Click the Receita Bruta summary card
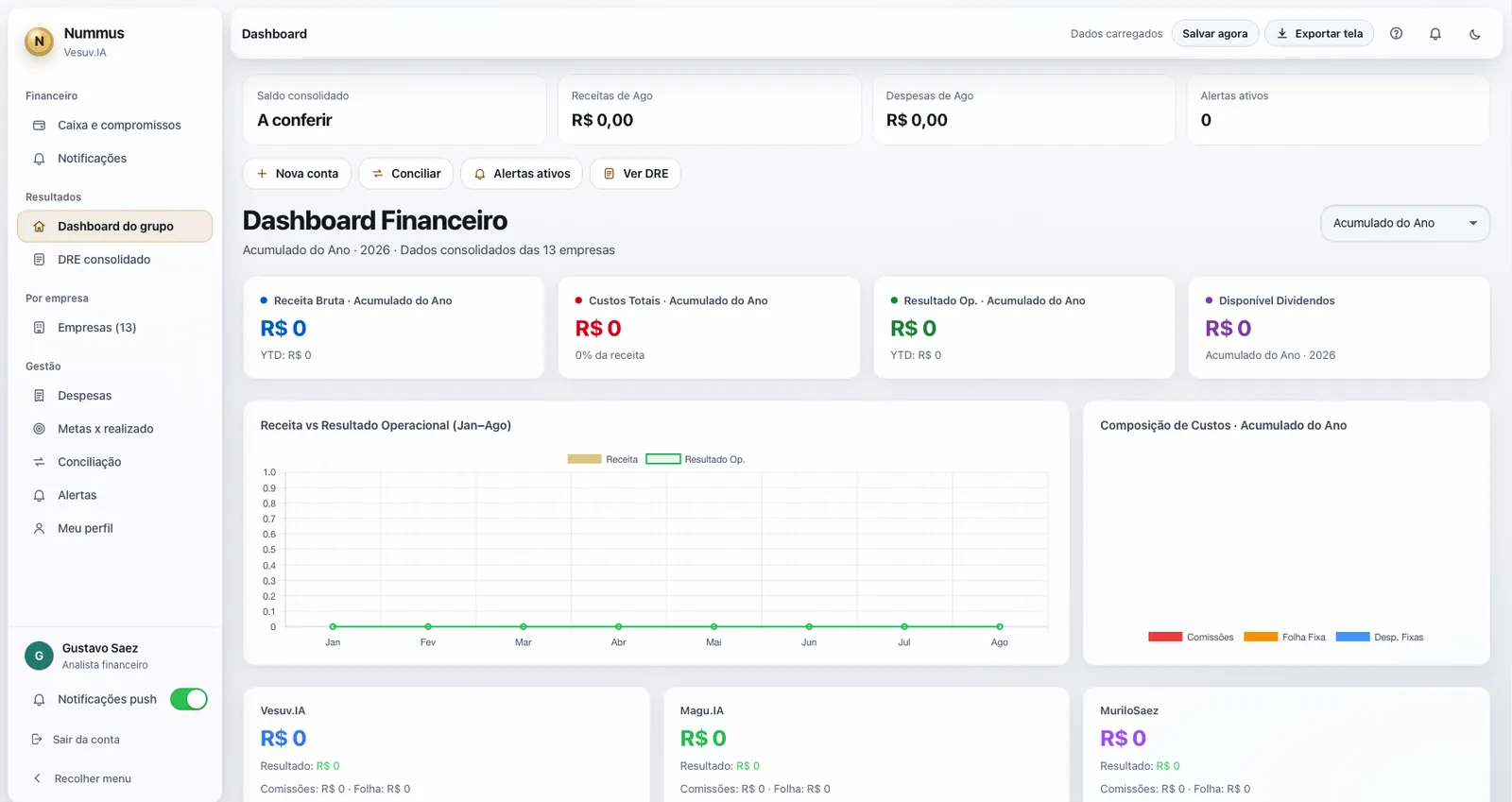This screenshot has height=802, width=1512. 394,328
